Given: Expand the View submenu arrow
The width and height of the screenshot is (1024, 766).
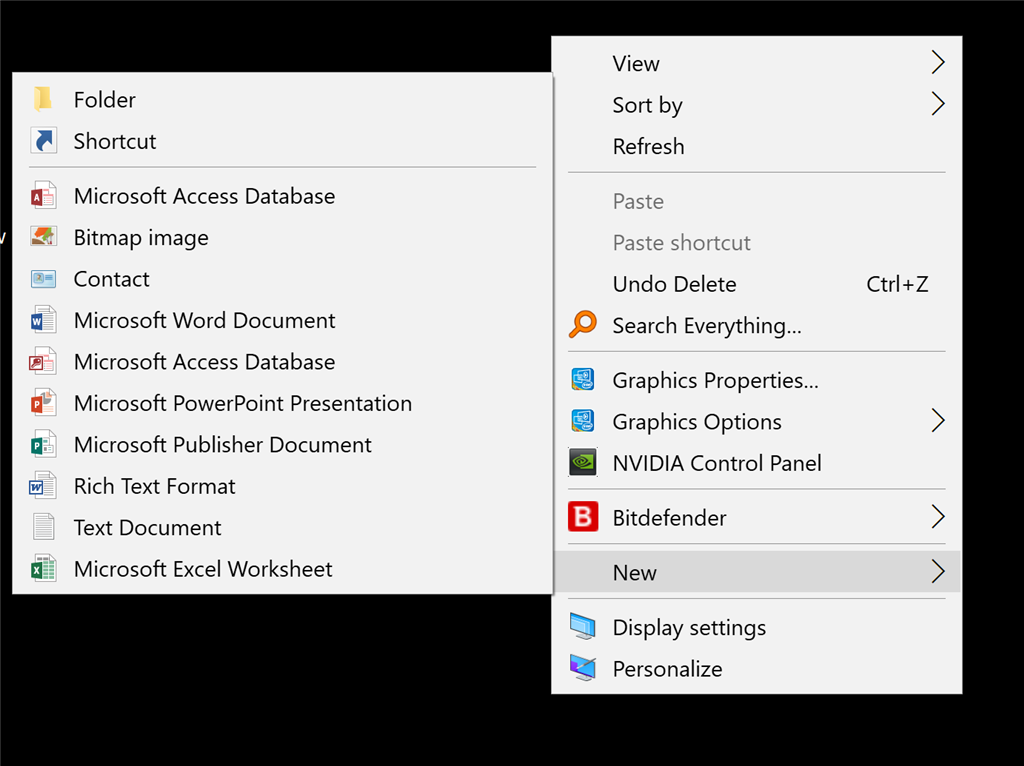Looking at the screenshot, I should [x=937, y=63].
